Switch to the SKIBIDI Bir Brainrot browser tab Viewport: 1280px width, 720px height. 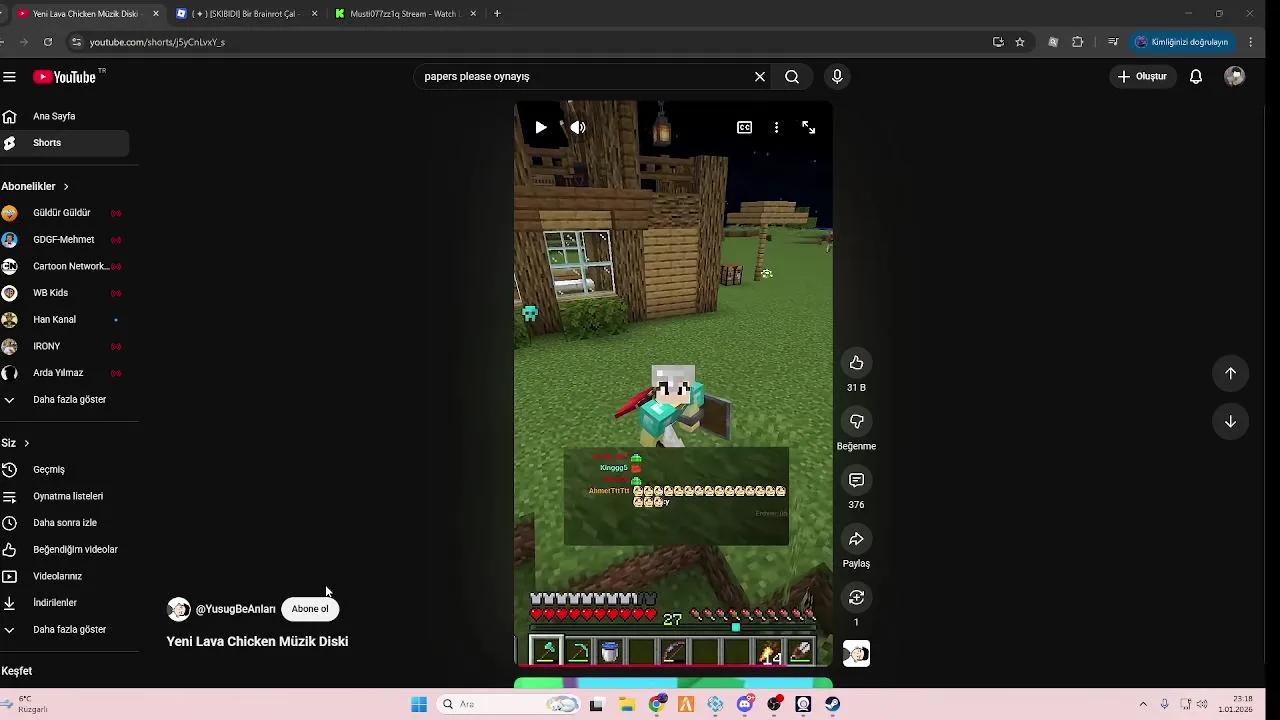(245, 14)
